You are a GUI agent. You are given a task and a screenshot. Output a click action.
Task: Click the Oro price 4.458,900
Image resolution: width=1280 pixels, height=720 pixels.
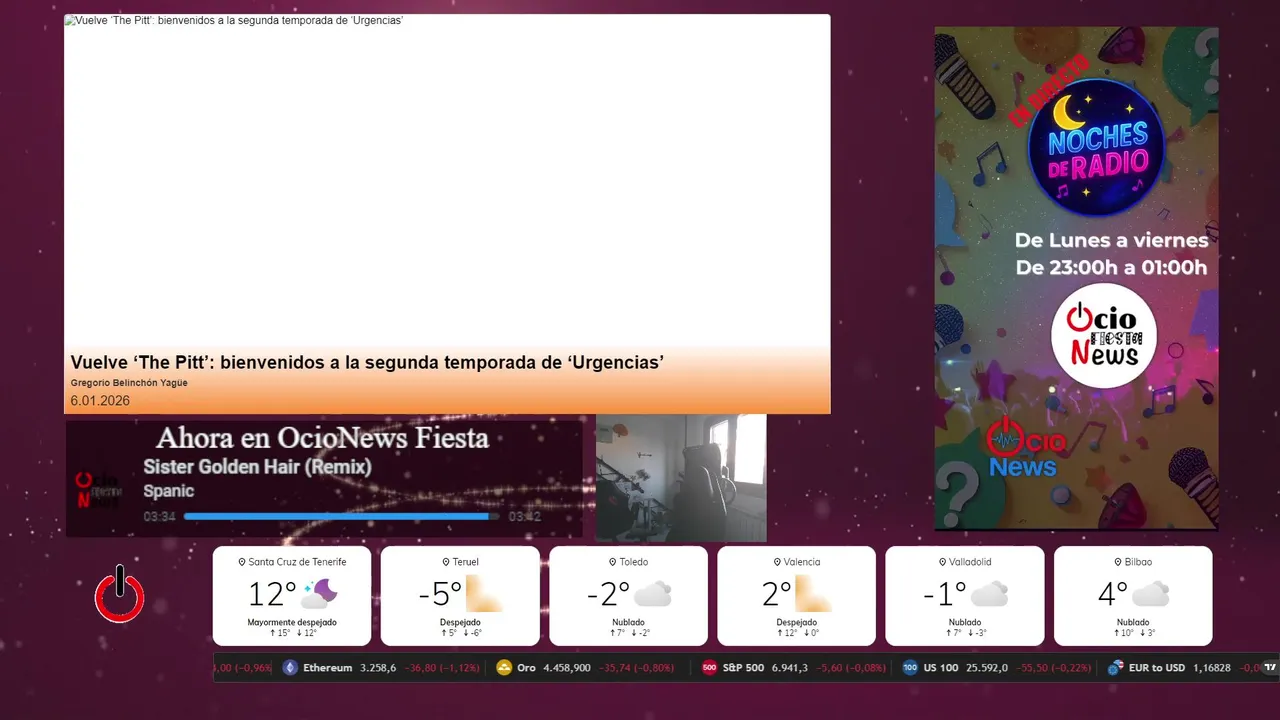pos(567,668)
